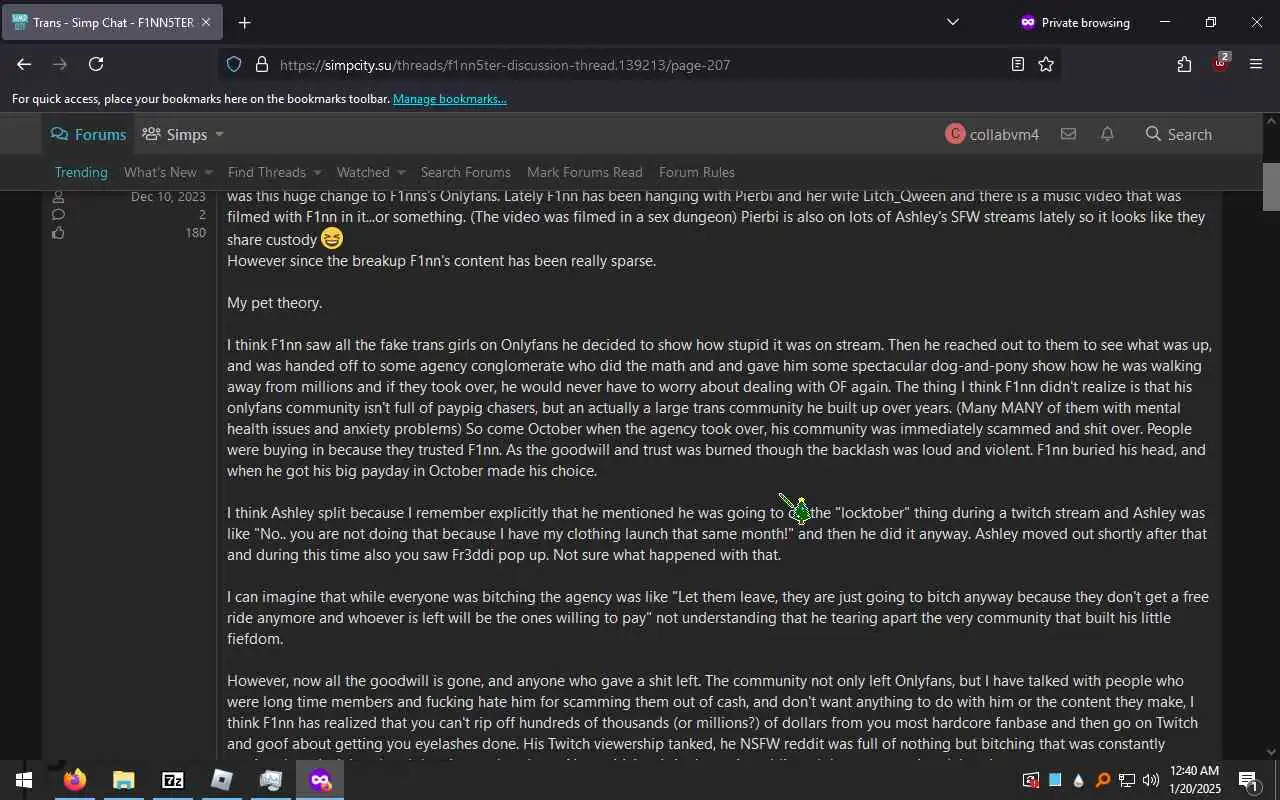Toggle reader view icon in address bar
Image resolution: width=1280 pixels, height=800 pixels.
click(x=1017, y=64)
